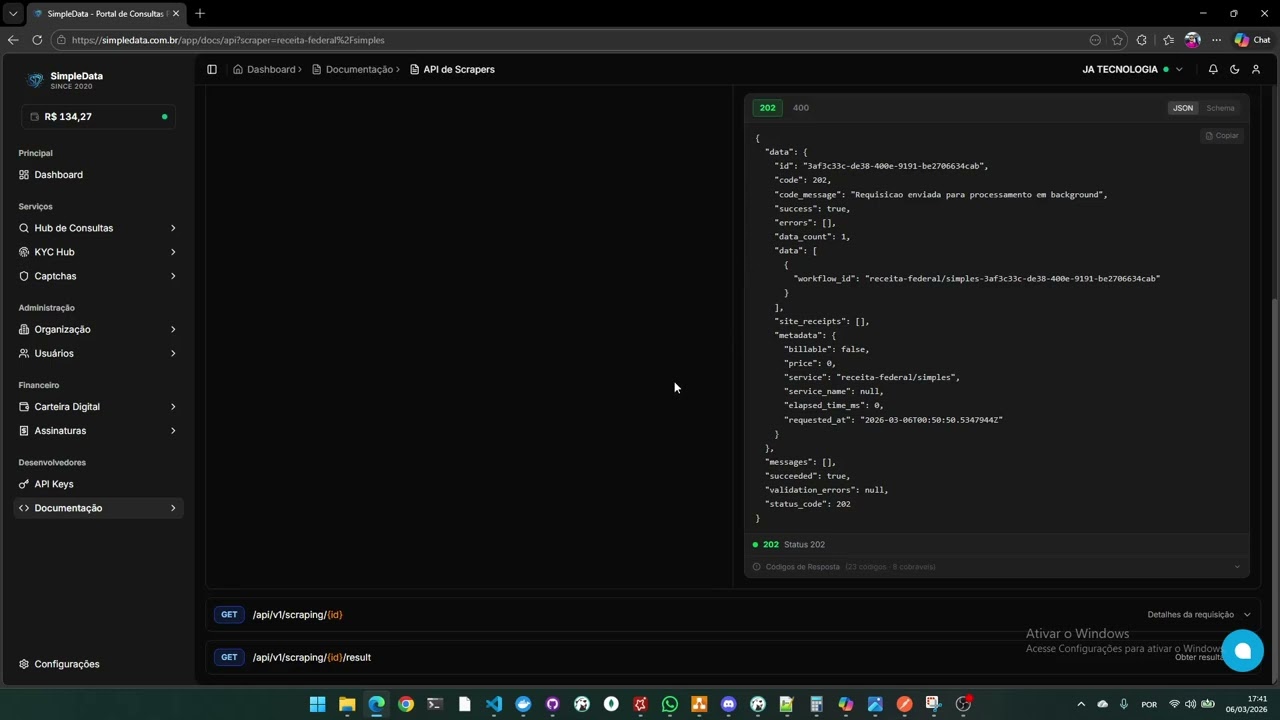Image resolution: width=1280 pixels, height=720 pixels.
Task: Open Configurações in the sidebar
Action: 97,664
